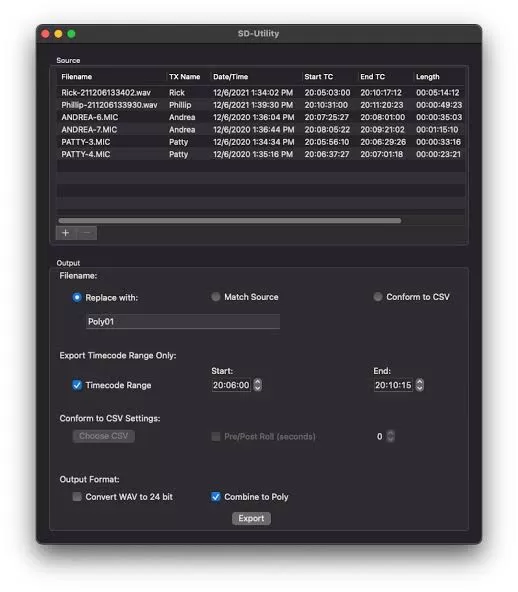This screenshot has height=592, width=518.
Task: Click the Start time field showing 20:06:00
Action: pos(231,385)
